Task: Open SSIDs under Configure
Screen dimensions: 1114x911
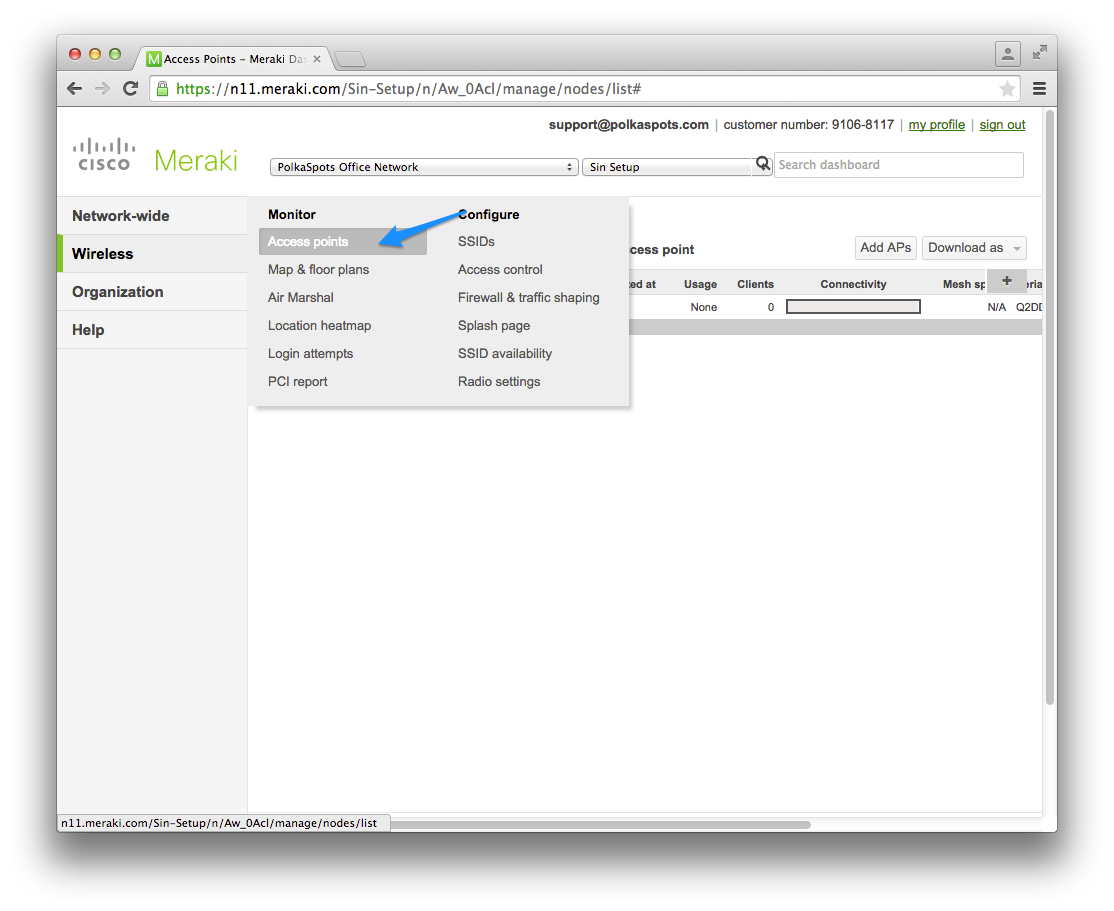Action: pyautogui.click(x=476, y=242)
